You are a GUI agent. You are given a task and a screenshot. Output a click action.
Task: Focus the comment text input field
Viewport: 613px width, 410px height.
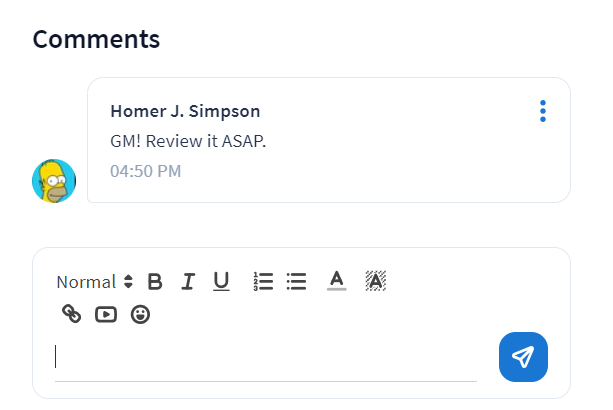click(265, 358)
